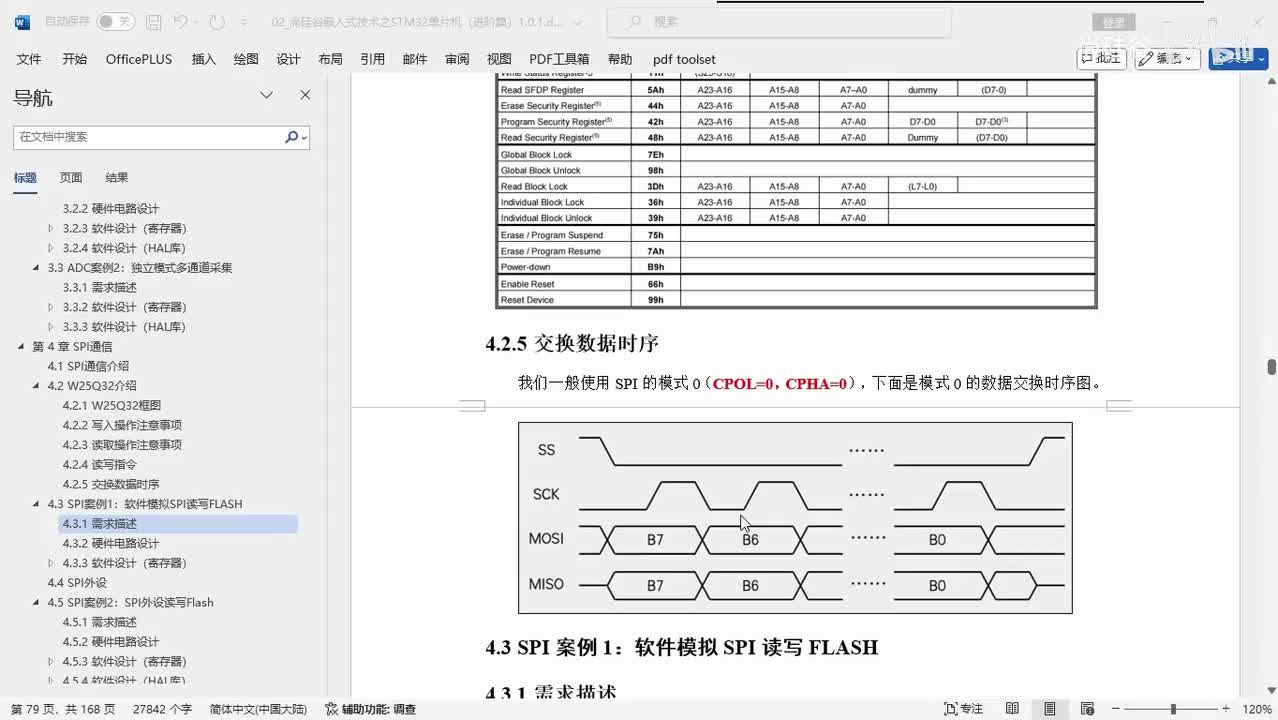
Task: Go to heading 3.3.1 需求描述
Action: (x=100, y=287)
